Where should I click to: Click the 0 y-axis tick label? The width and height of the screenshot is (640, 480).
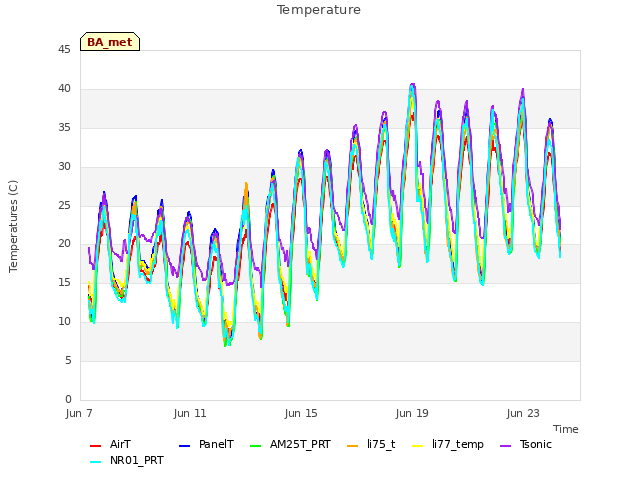click(68, 399)
